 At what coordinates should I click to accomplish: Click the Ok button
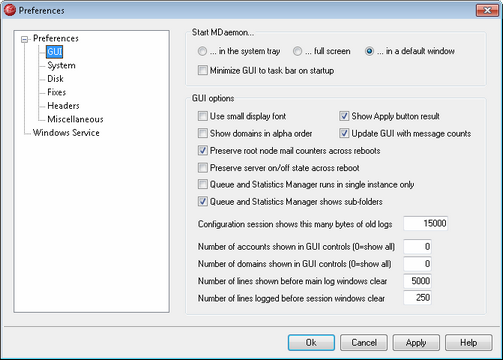pyautogui.click(x=311, y=343)
